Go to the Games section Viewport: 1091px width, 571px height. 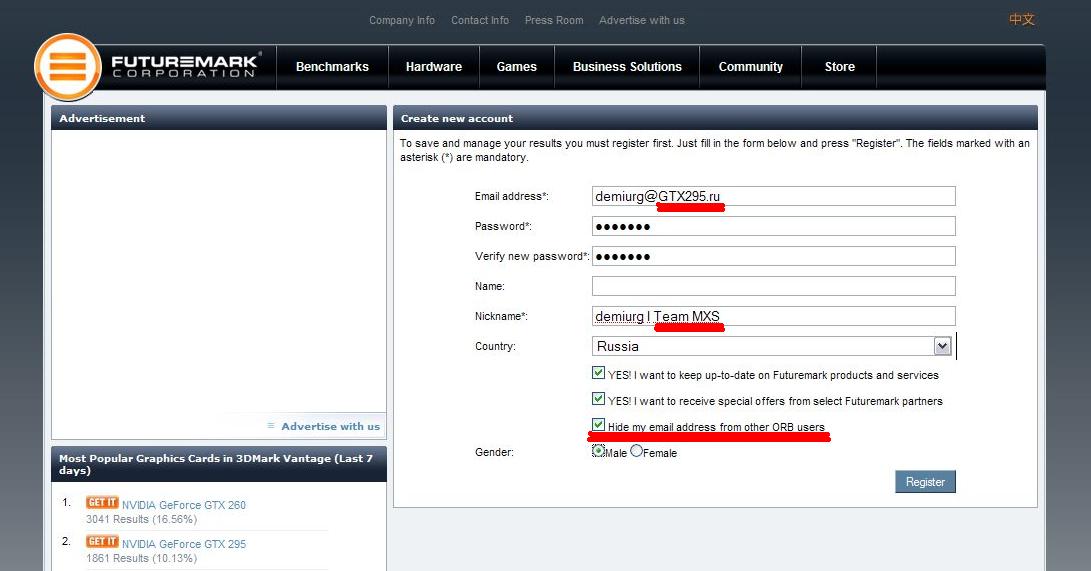coord(516,67)
